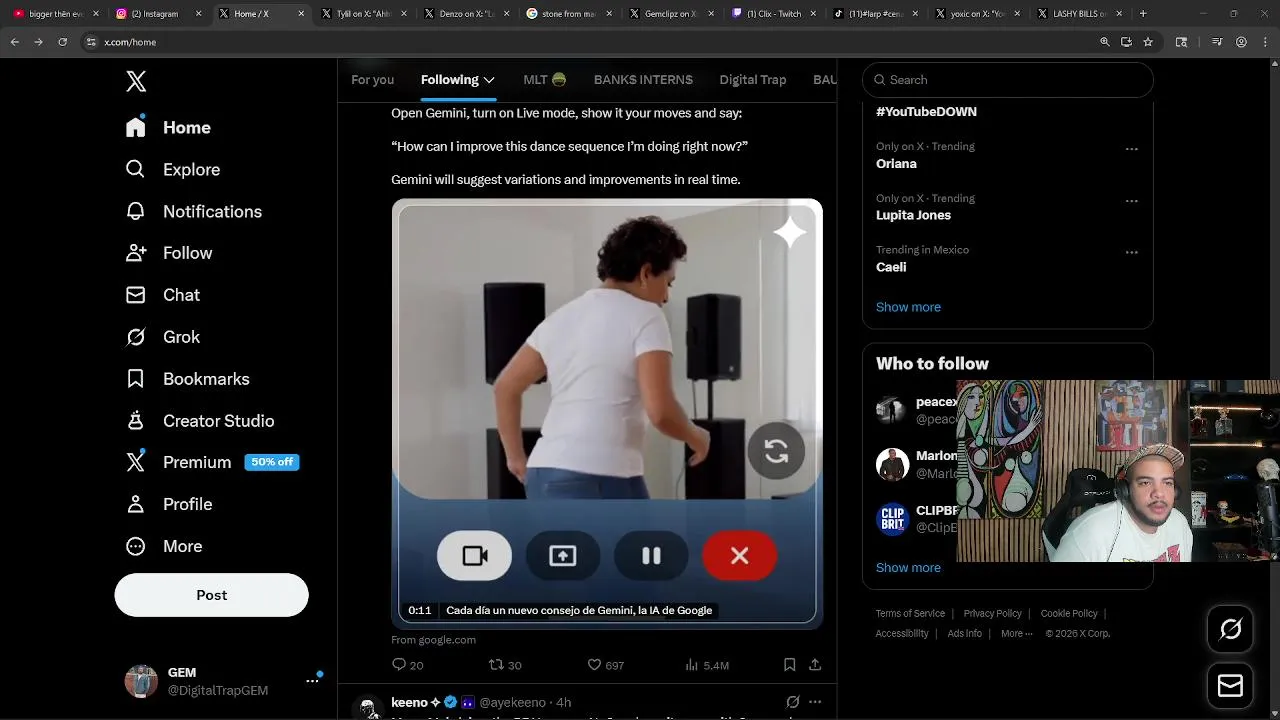Viewport: 1280px width, 720px height.
Task: Open Profile from the sidebar
Action: [x=169, y=504]
